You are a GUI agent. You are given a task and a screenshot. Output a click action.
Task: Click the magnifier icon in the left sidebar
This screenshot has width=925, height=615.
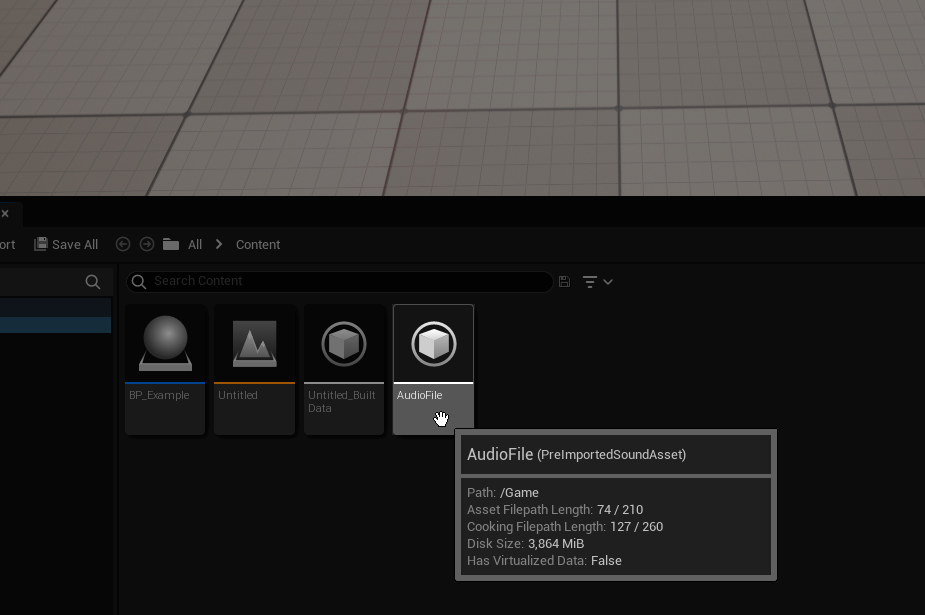pos(93,281)
